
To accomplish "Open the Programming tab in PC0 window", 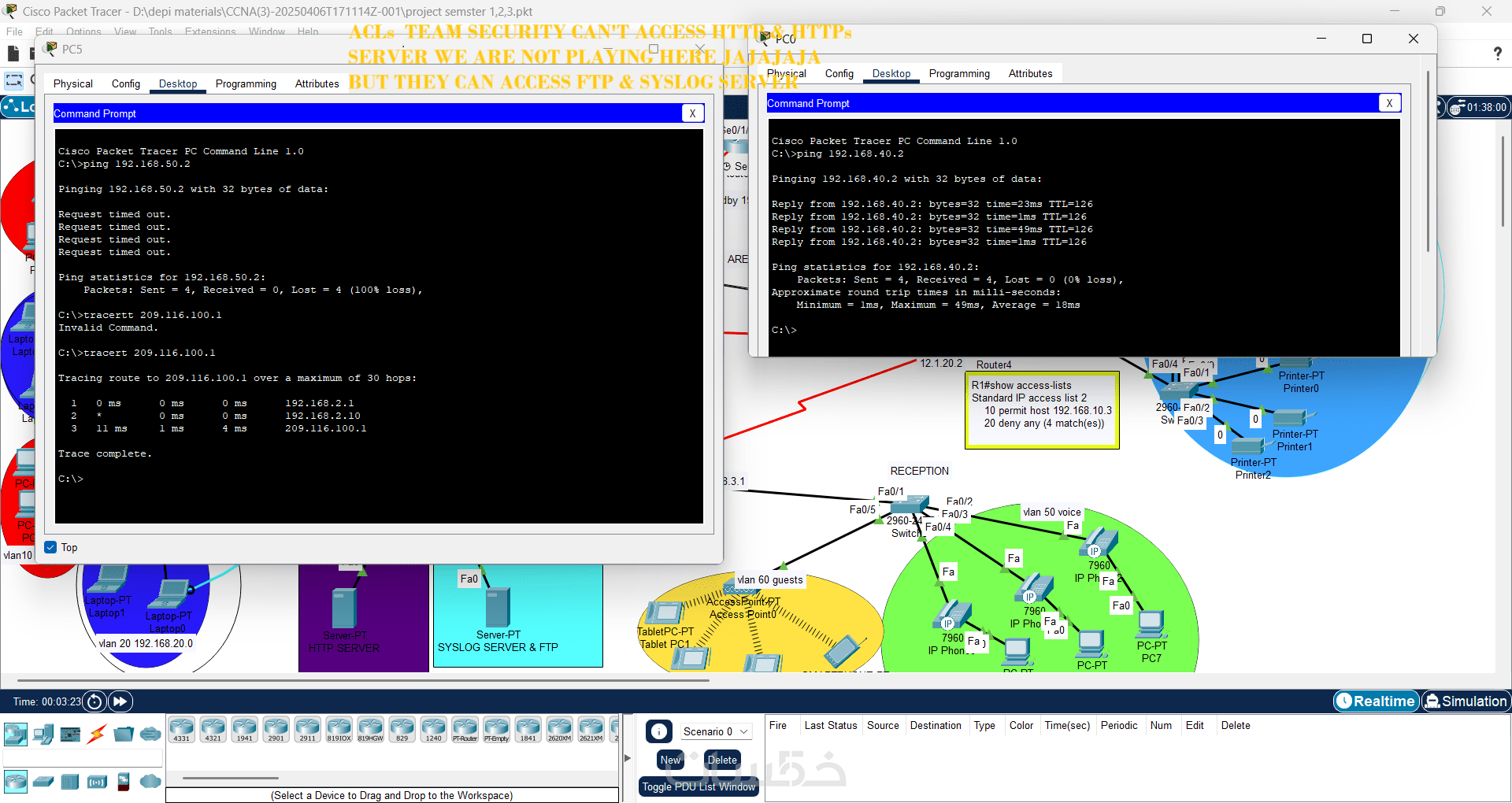I will click(x=959, y=73).
